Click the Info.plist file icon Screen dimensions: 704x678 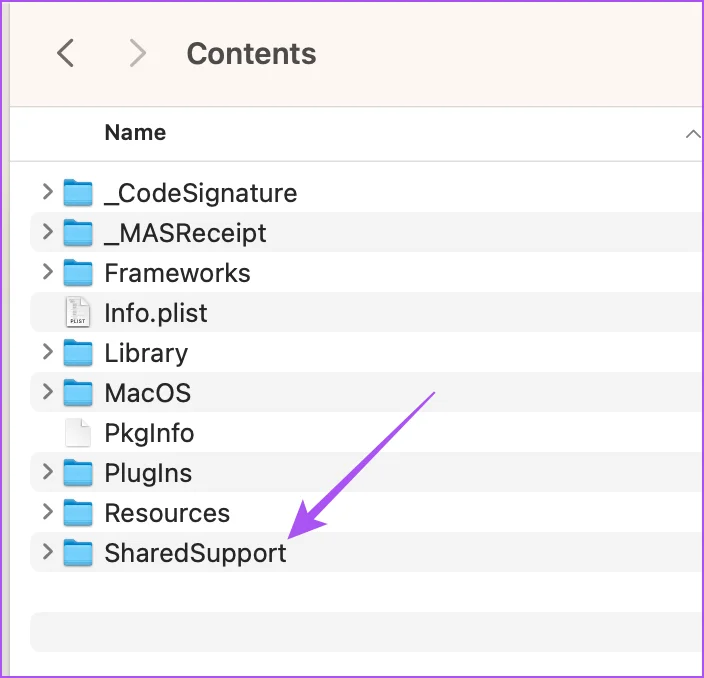pyautogui.click(x=78, y=312)
